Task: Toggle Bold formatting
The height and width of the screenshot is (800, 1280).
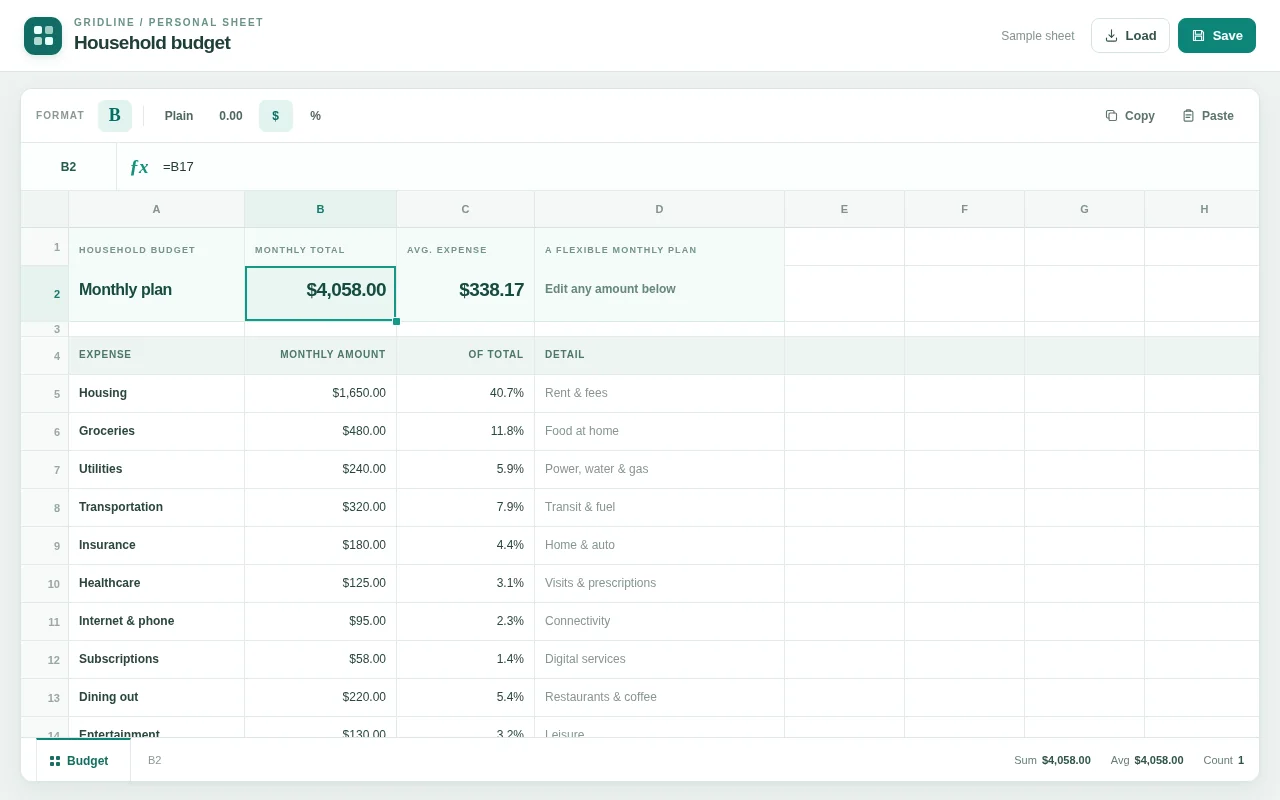Action: coord(115,116)
